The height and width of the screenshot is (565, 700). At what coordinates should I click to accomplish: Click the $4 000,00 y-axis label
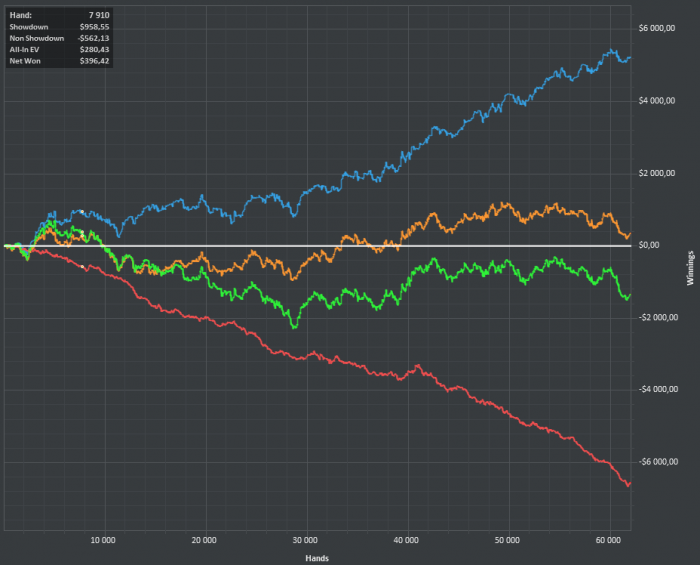[x=657, y=101]
